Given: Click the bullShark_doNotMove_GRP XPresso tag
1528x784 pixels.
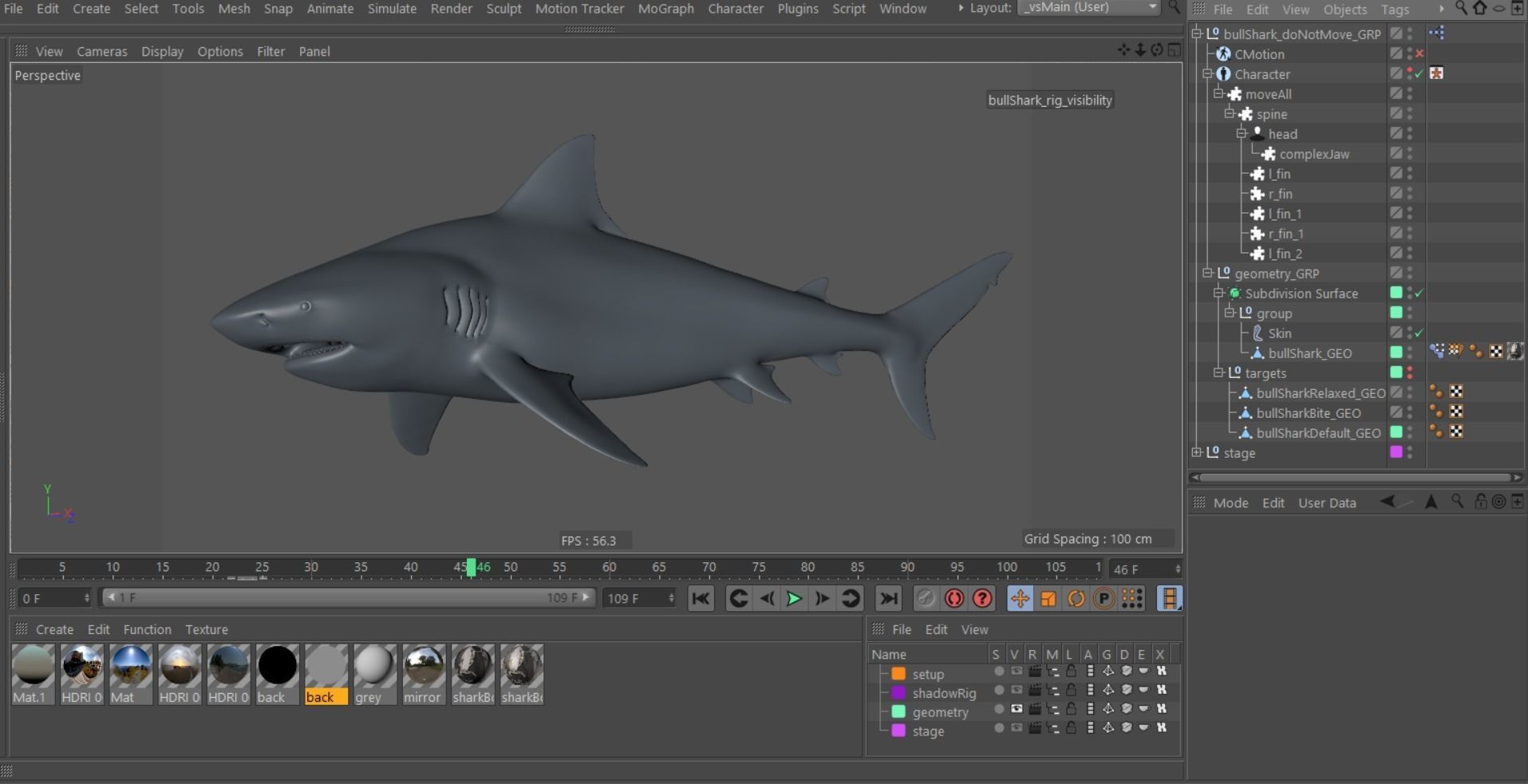Looking at the screenshot, I should point(1436,33).
